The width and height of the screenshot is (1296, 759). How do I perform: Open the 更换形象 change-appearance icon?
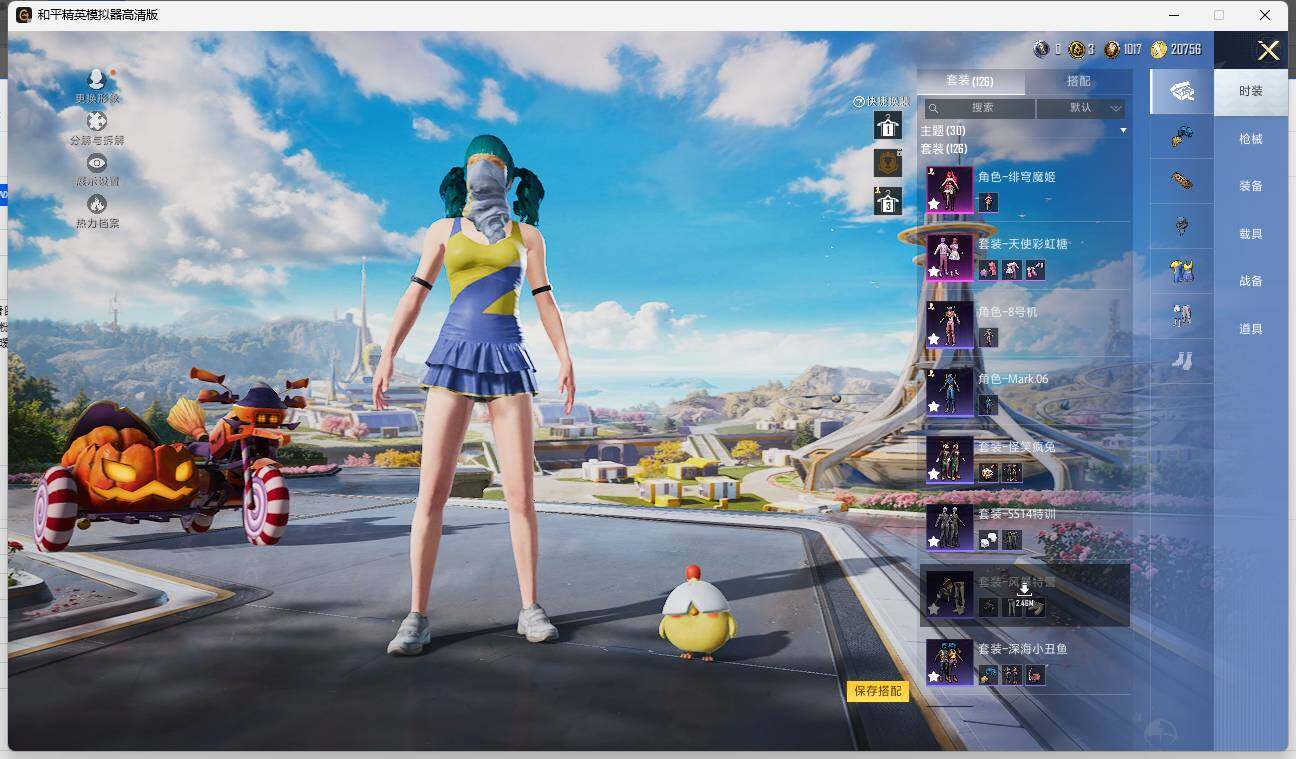coord(97,80)
